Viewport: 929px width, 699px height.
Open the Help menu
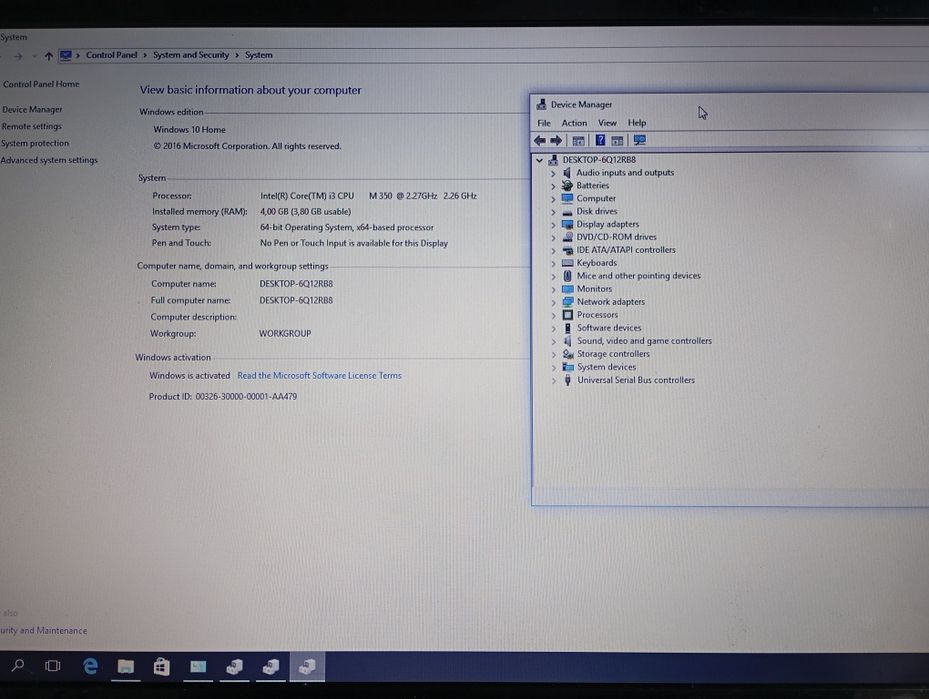637,123
